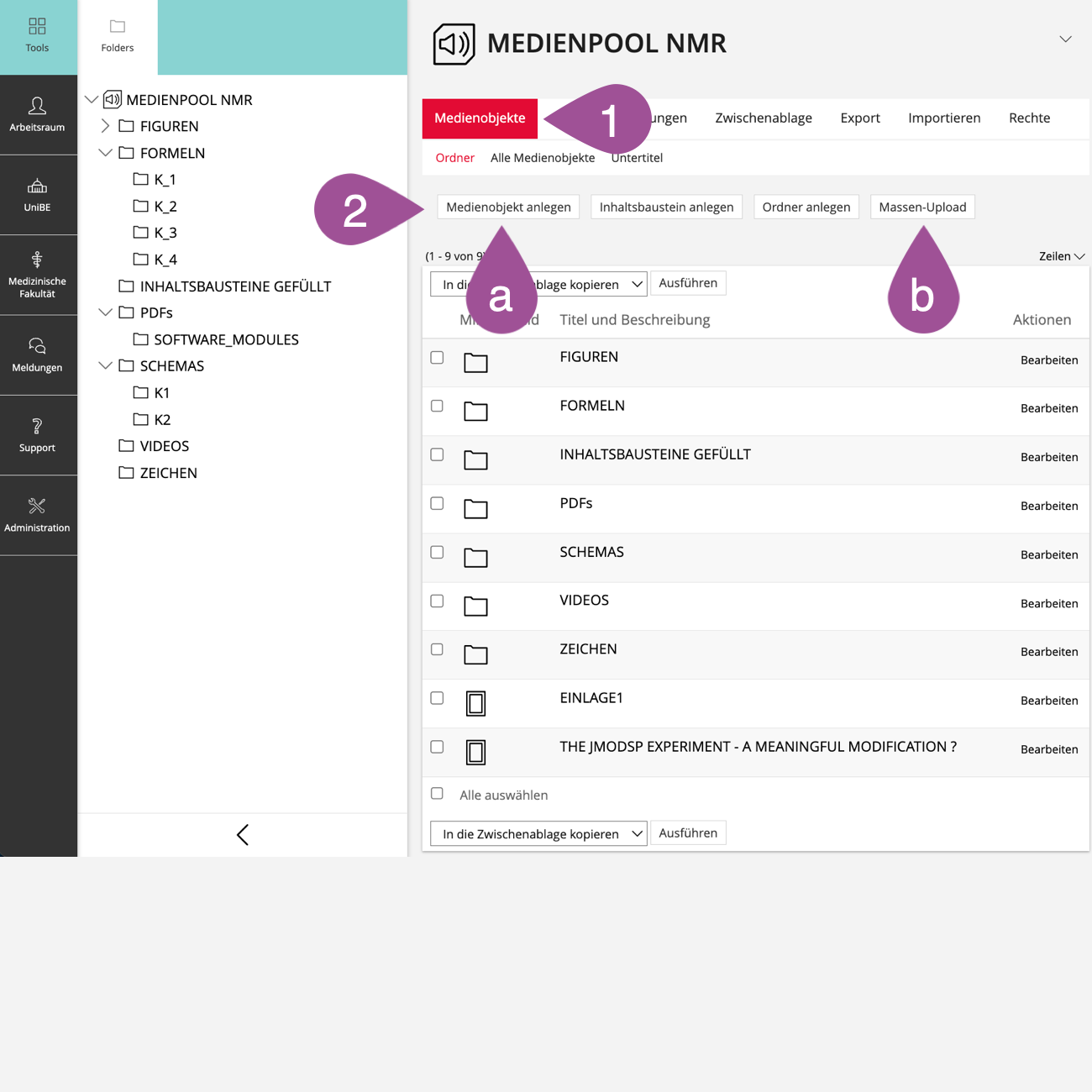This screenshot has height=1092, width=1092.
Task: Collapse the folder panel with left arrow
Action: 243,835
